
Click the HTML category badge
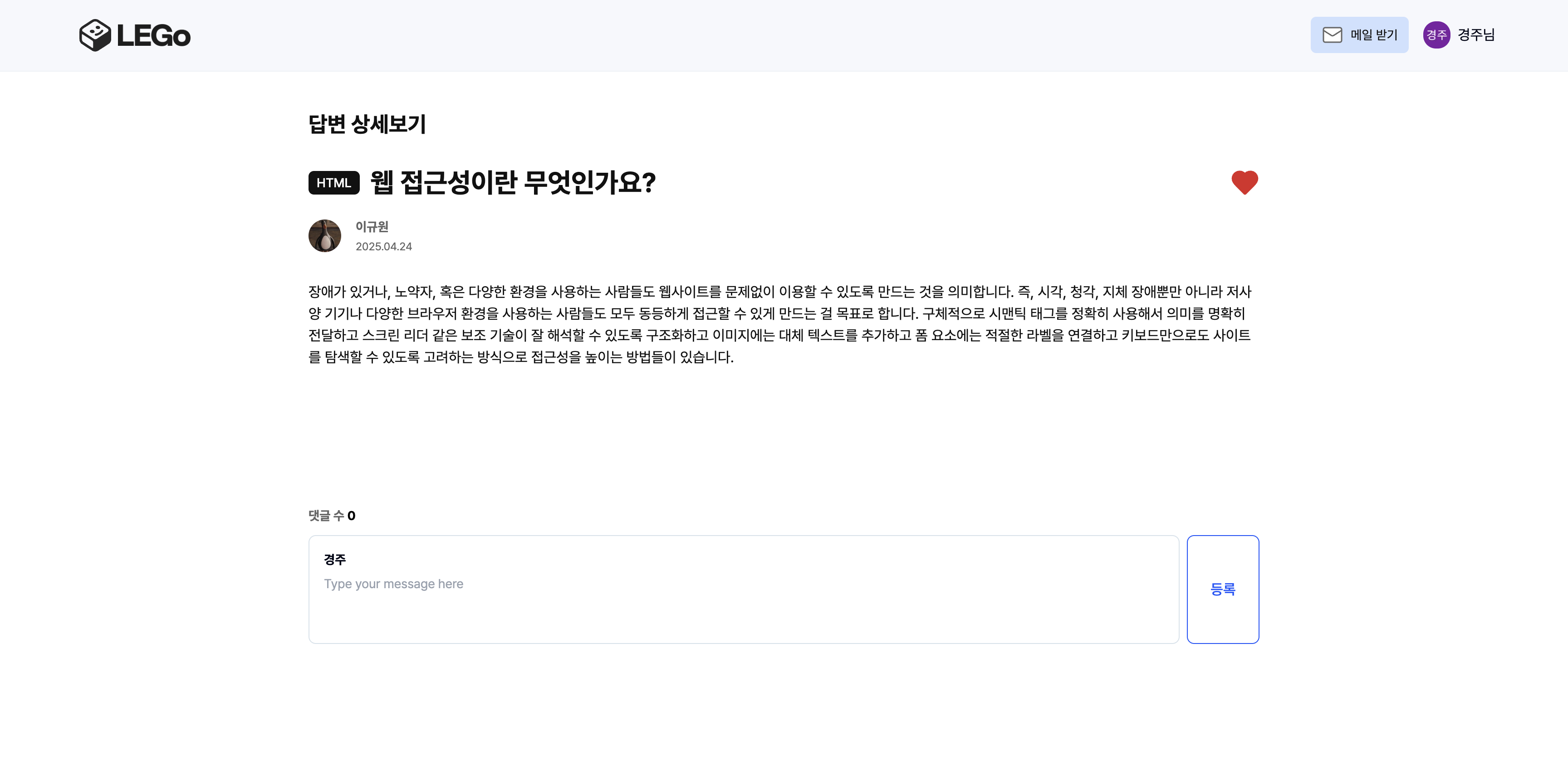pos(333,183)
